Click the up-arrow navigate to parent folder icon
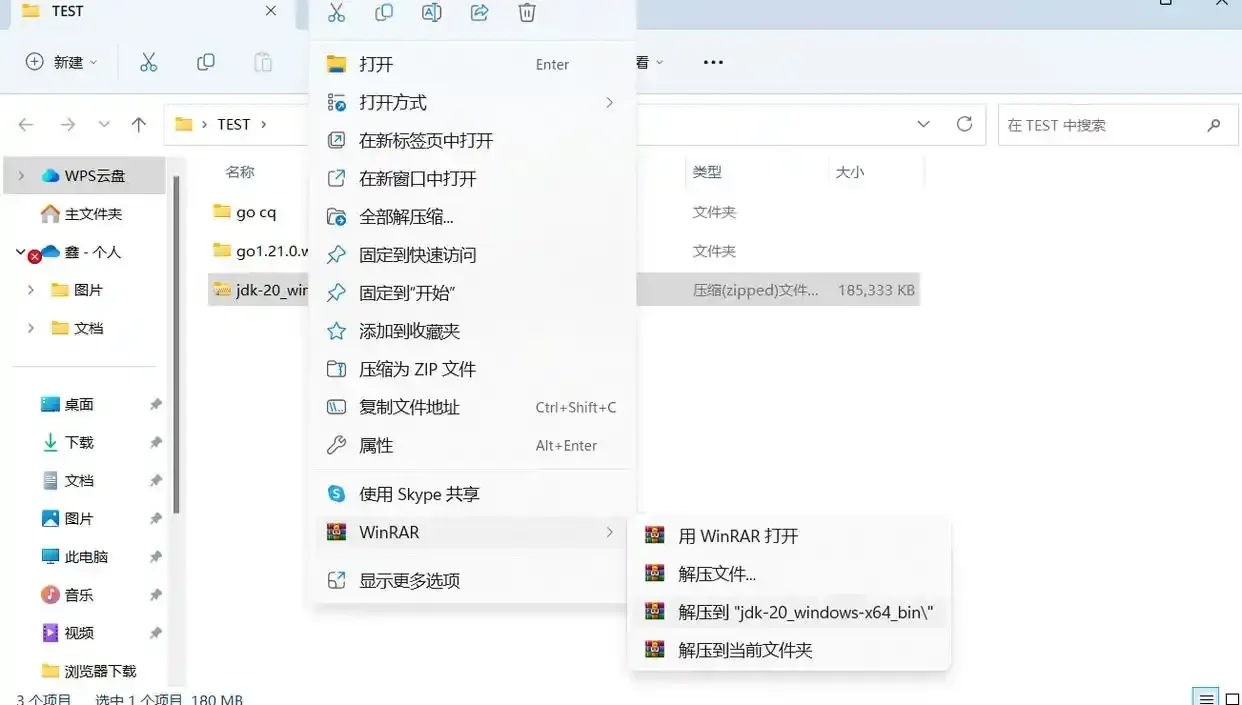Screen dimensions: 1242x705 [139, 125]
